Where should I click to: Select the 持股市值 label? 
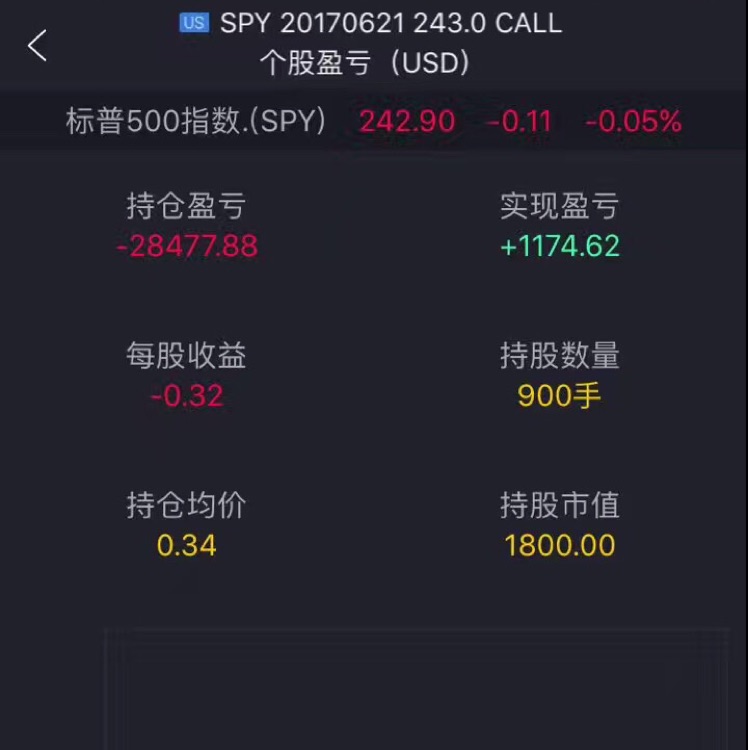(560, 505)
